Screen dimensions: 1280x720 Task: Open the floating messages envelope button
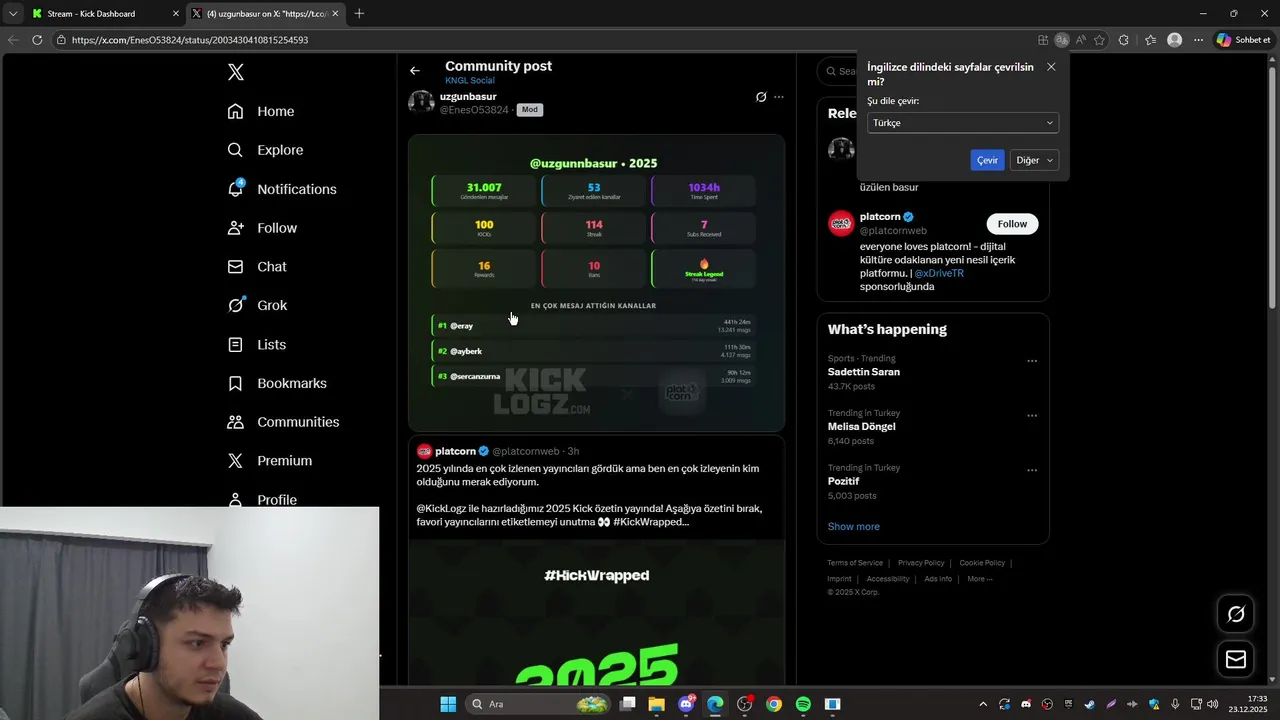click(1236, 659)
